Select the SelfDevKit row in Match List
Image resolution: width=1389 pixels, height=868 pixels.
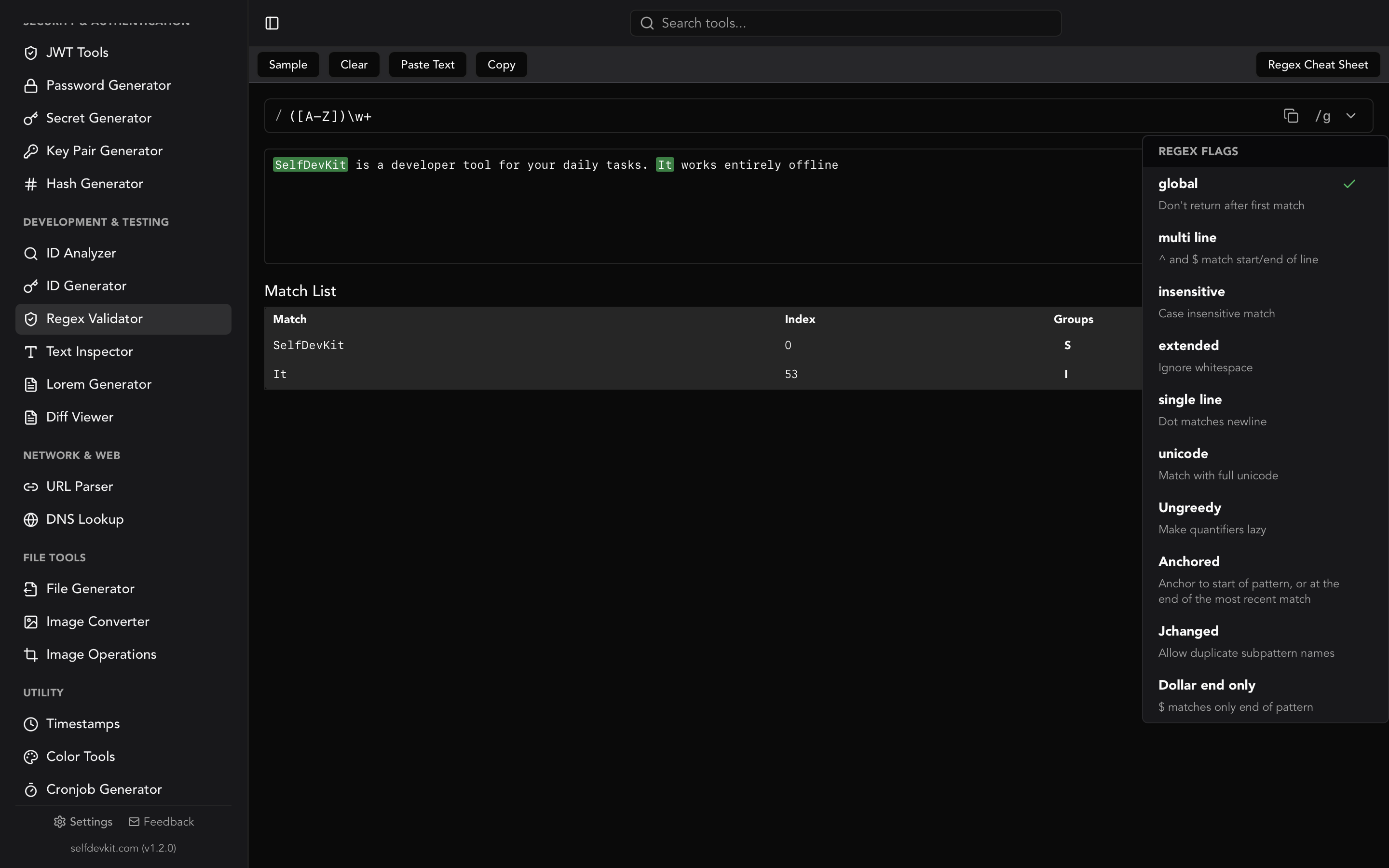[703, 346]
